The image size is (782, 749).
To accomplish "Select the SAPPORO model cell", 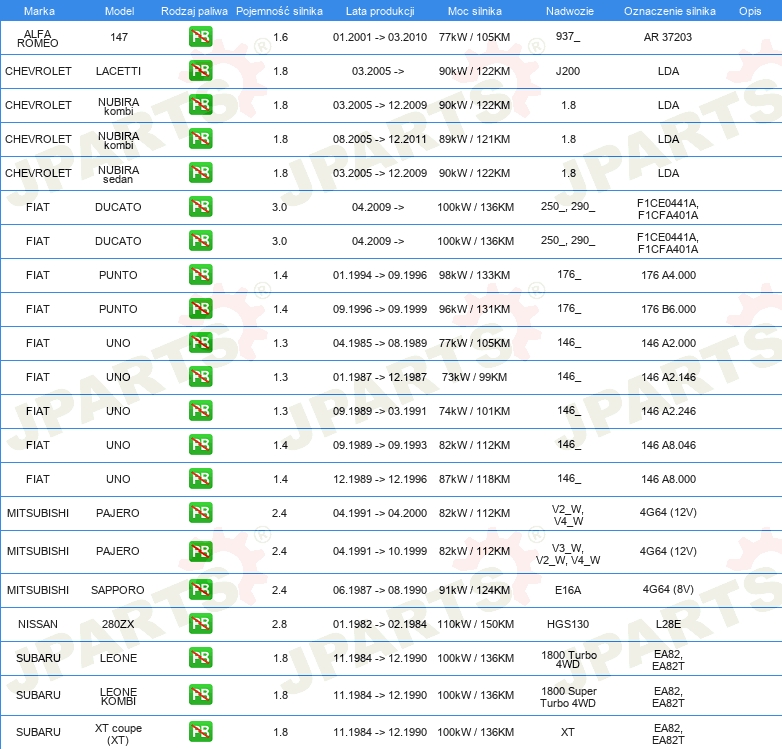I will [118, 590].
